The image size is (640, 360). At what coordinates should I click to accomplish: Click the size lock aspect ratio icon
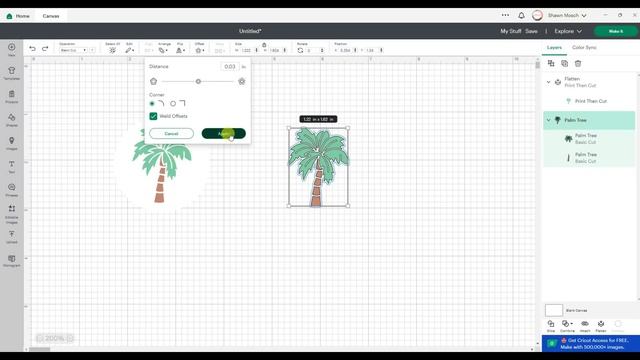pyautogui.click(x=264, y=44)
